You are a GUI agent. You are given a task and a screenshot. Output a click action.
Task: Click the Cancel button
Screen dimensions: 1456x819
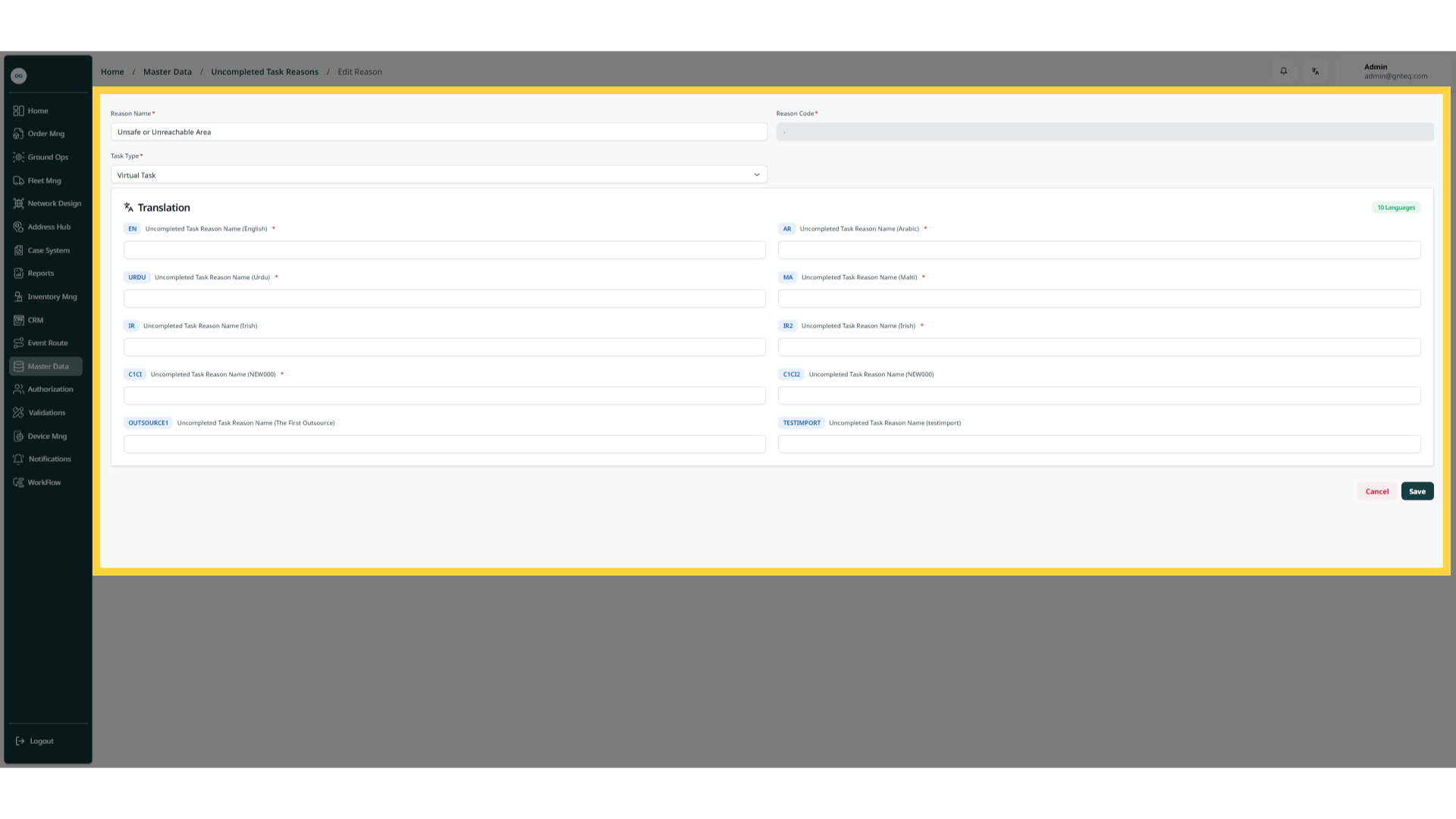tap(1376, 491)
